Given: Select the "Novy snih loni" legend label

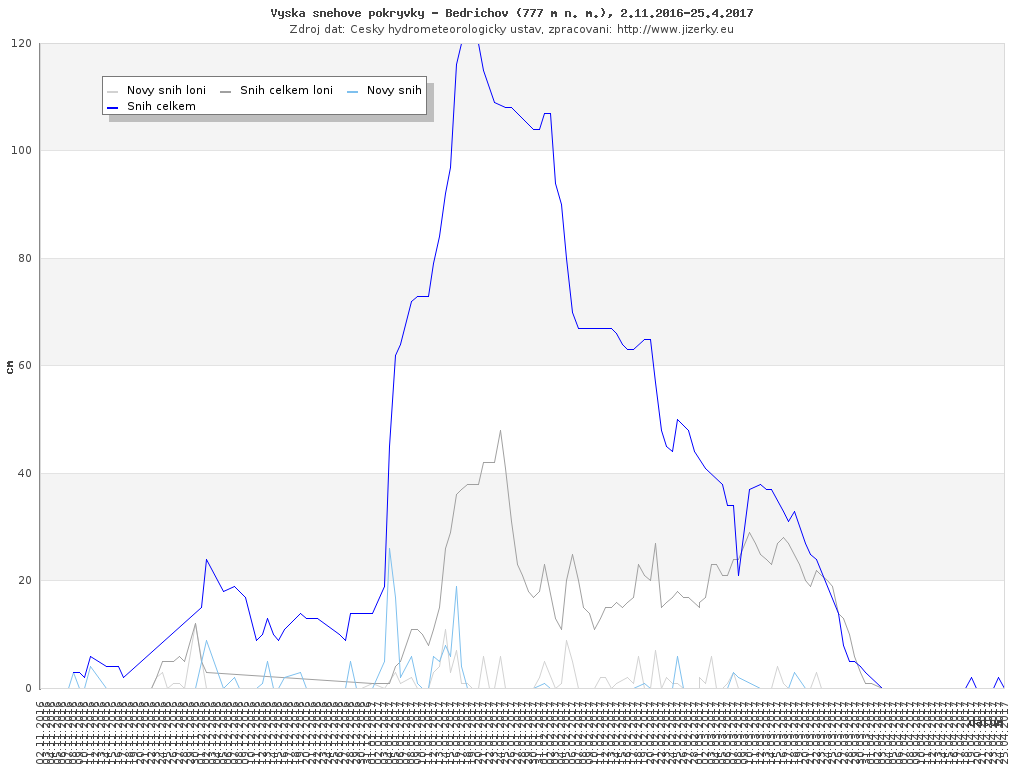Looking at the screenshot, I should [166, 90].
